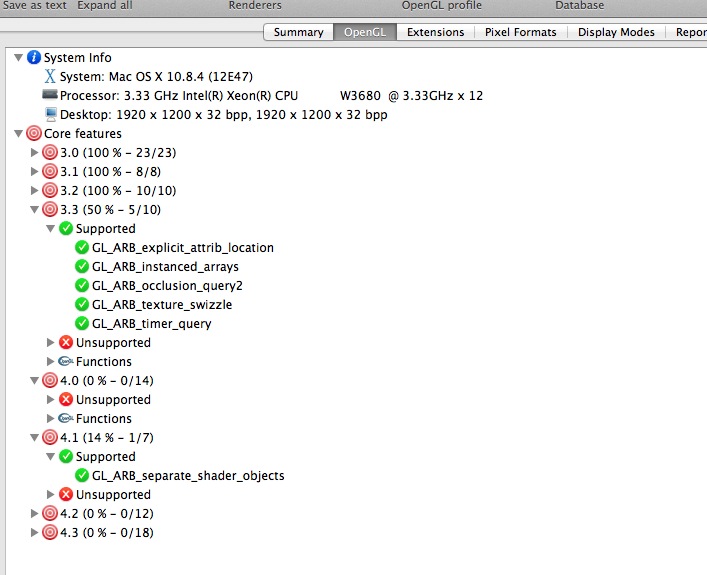Viewport: 707px width, 575px height.
Task: Click the target icon next to 3.1
Action: coord(50,171)
